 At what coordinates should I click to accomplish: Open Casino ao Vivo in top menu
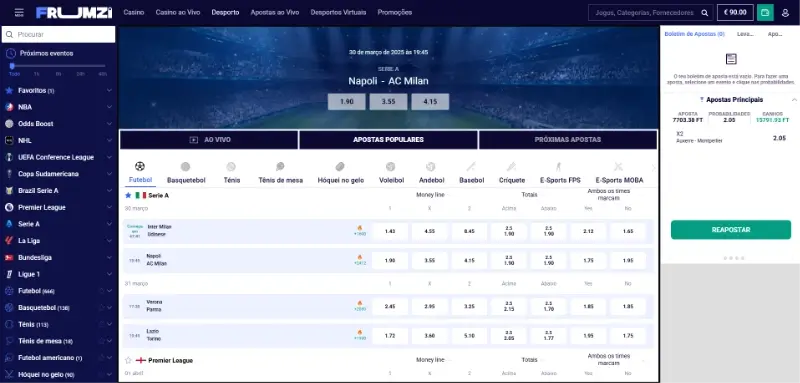(x=178, y=12)
